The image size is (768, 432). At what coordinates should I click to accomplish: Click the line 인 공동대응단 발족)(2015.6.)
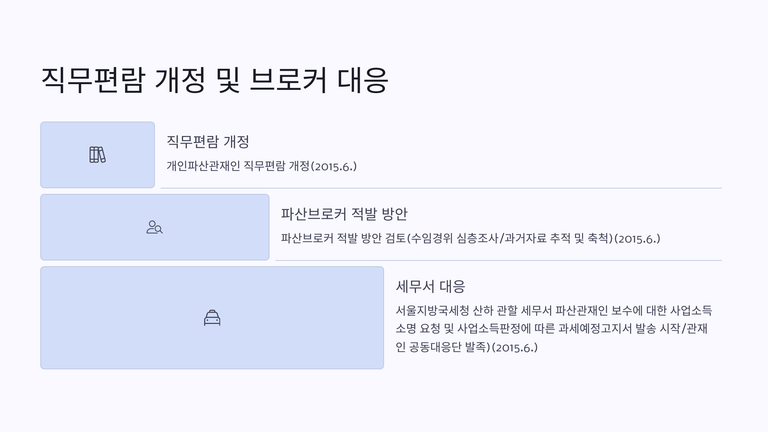(467, 347)
